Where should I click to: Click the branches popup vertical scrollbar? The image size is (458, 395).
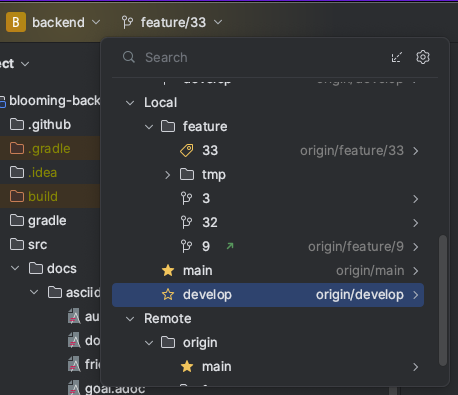coord(443,301)
